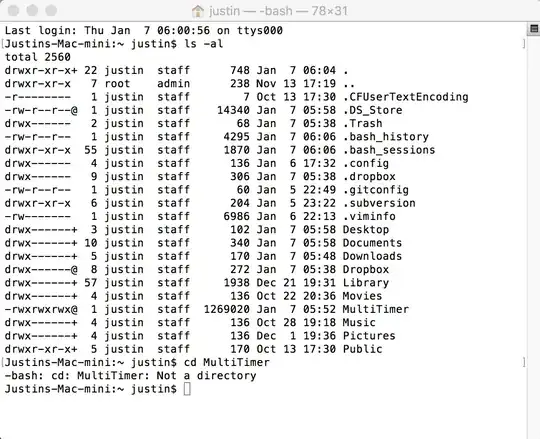Viewport: 540px width, 439px height.
Task: Click the 'MultiTimer' name in the file listing
Action: 376,310
